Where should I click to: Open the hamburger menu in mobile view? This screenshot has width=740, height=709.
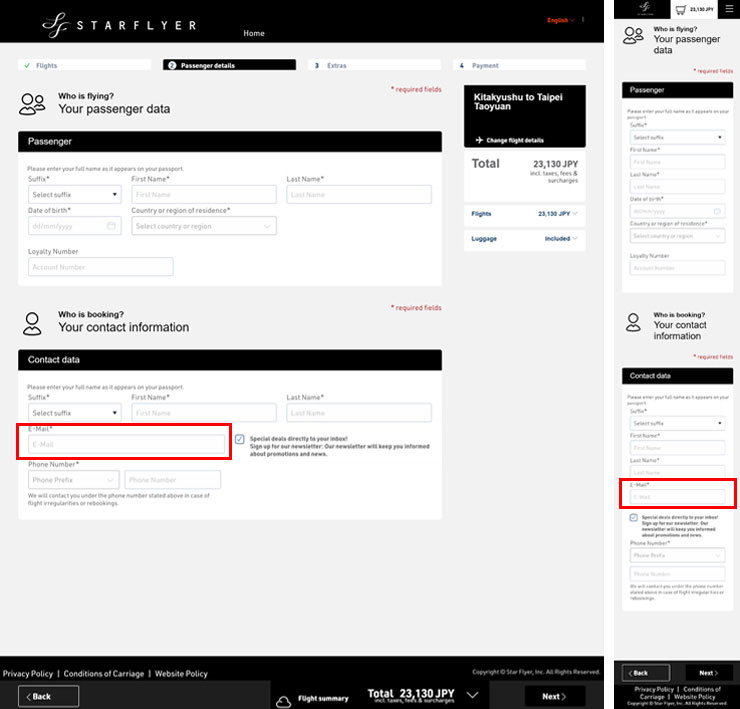coord(726,9)
